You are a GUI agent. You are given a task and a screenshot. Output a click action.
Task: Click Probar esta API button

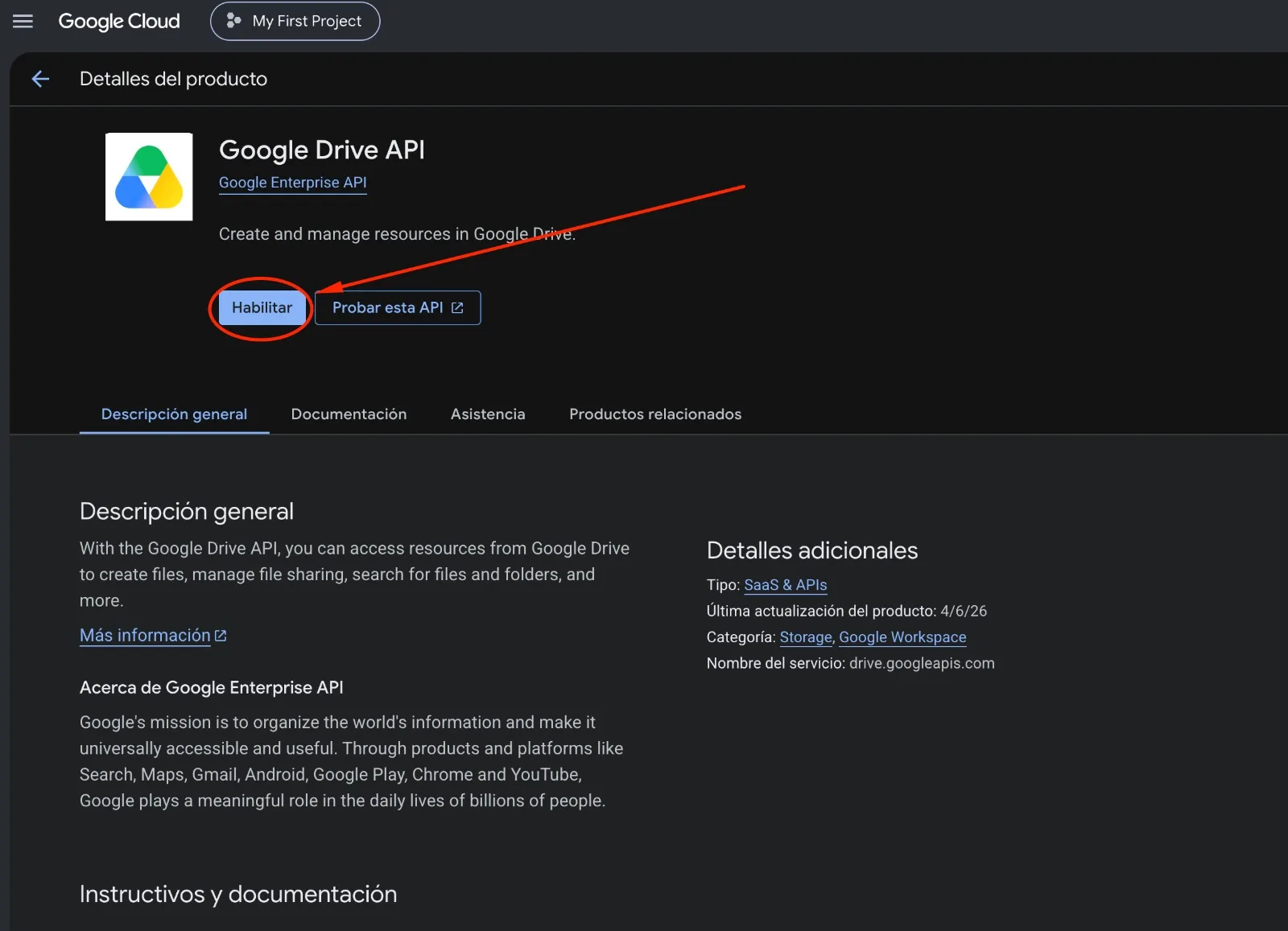tap(398, 307)
